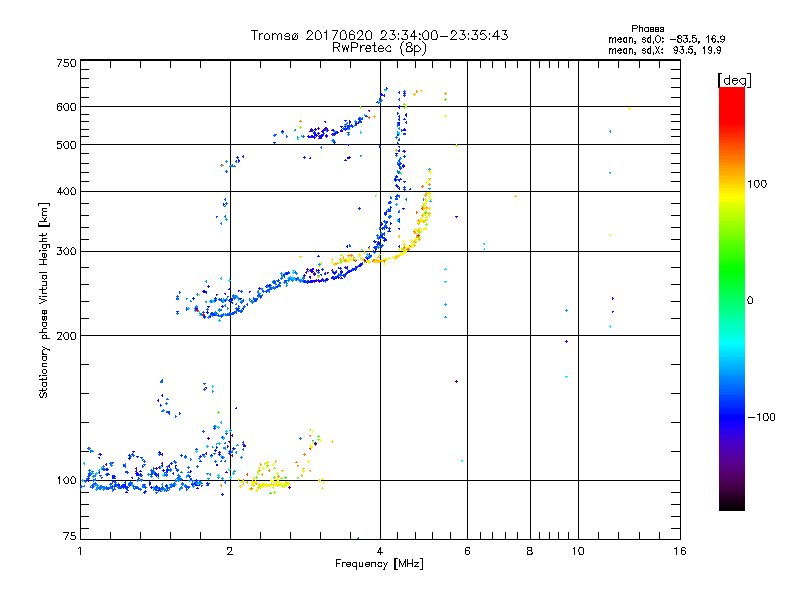The image size is (800, 600).
Task: Click the 750 height axis tick label
Action: 66,63
